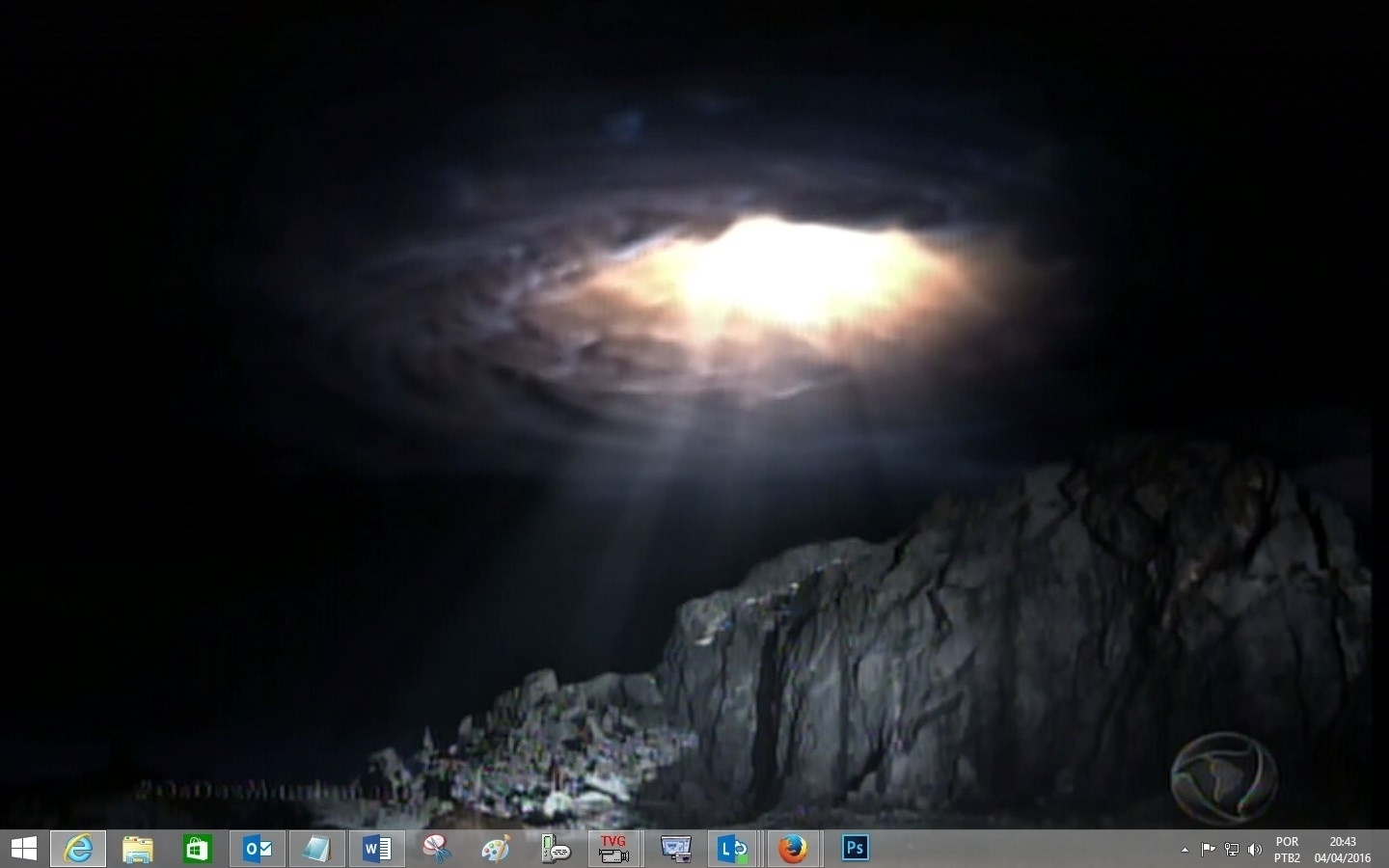Open Paint from the taskbar
The width and height of the screenshot is (1389, 868).
pyautogui.click(x=496, y=849)
